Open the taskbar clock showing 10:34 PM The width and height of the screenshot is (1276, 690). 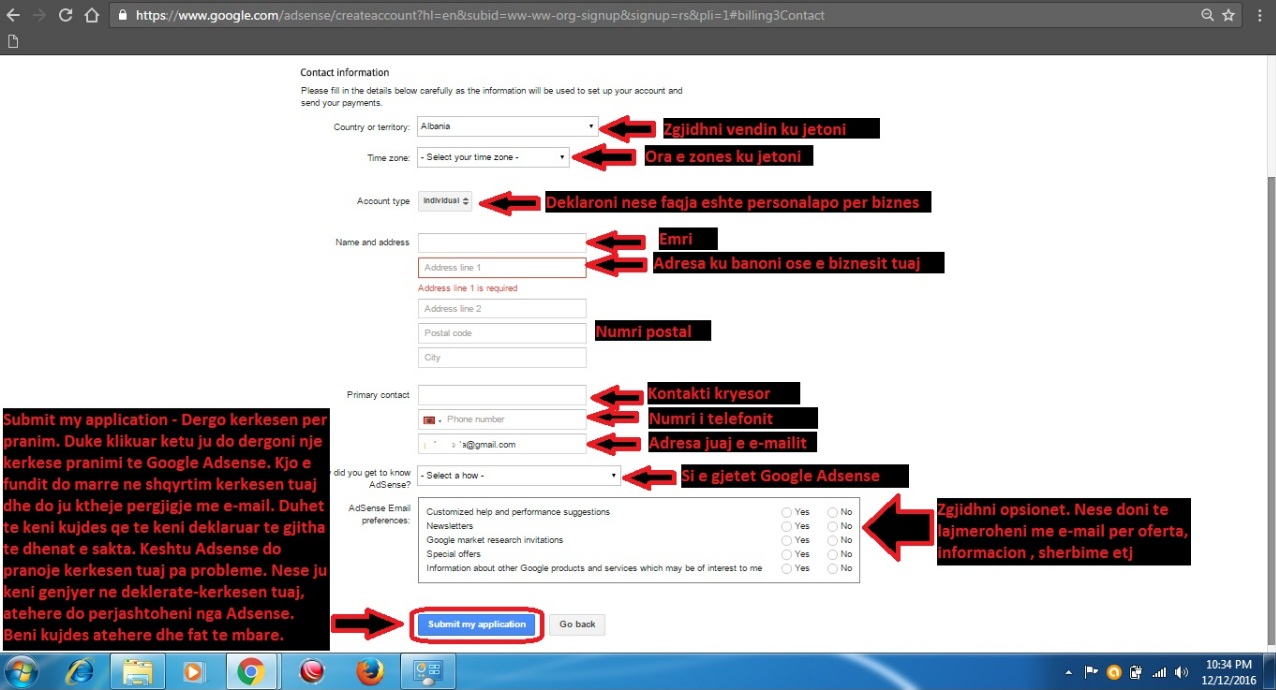pos(1229,671)
